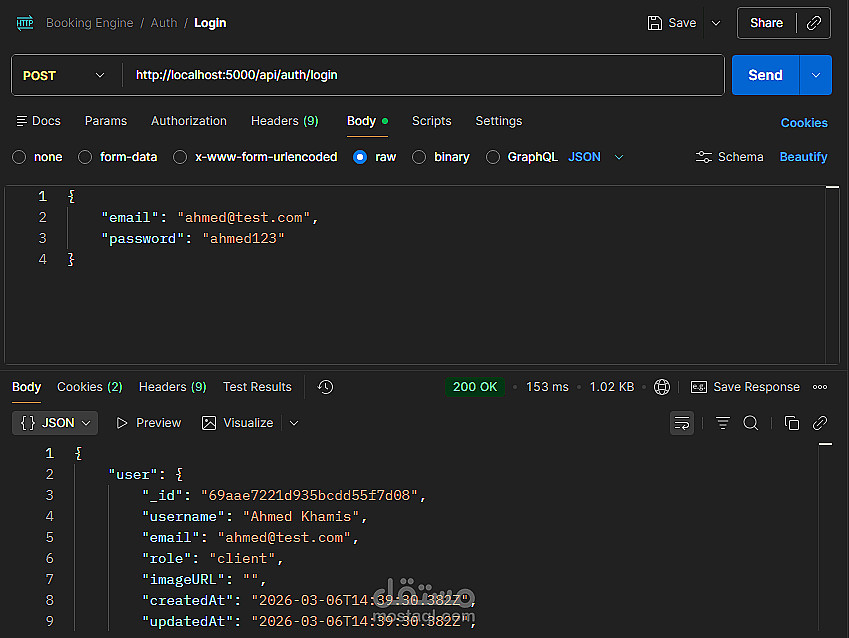
Task: Expand the Send button dropdown arrow
Action: (x=816, y=75)
